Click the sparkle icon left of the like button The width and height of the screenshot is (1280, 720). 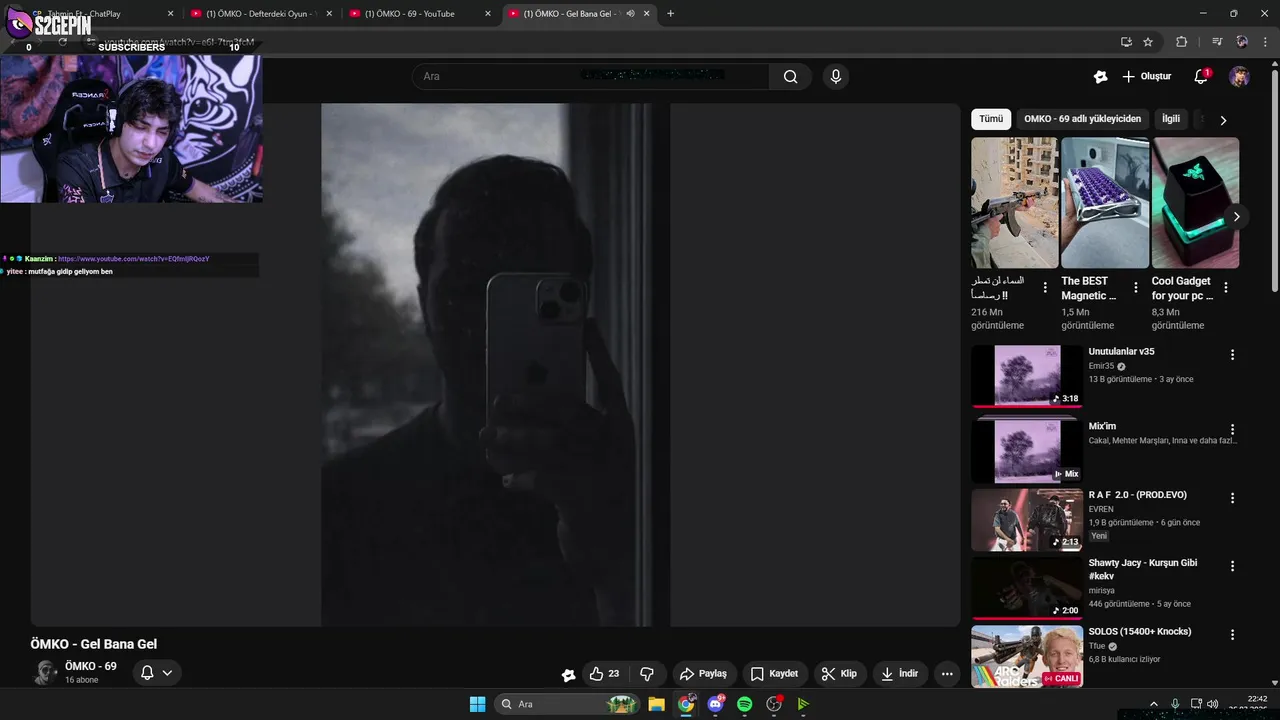click(x=568, y=675)
